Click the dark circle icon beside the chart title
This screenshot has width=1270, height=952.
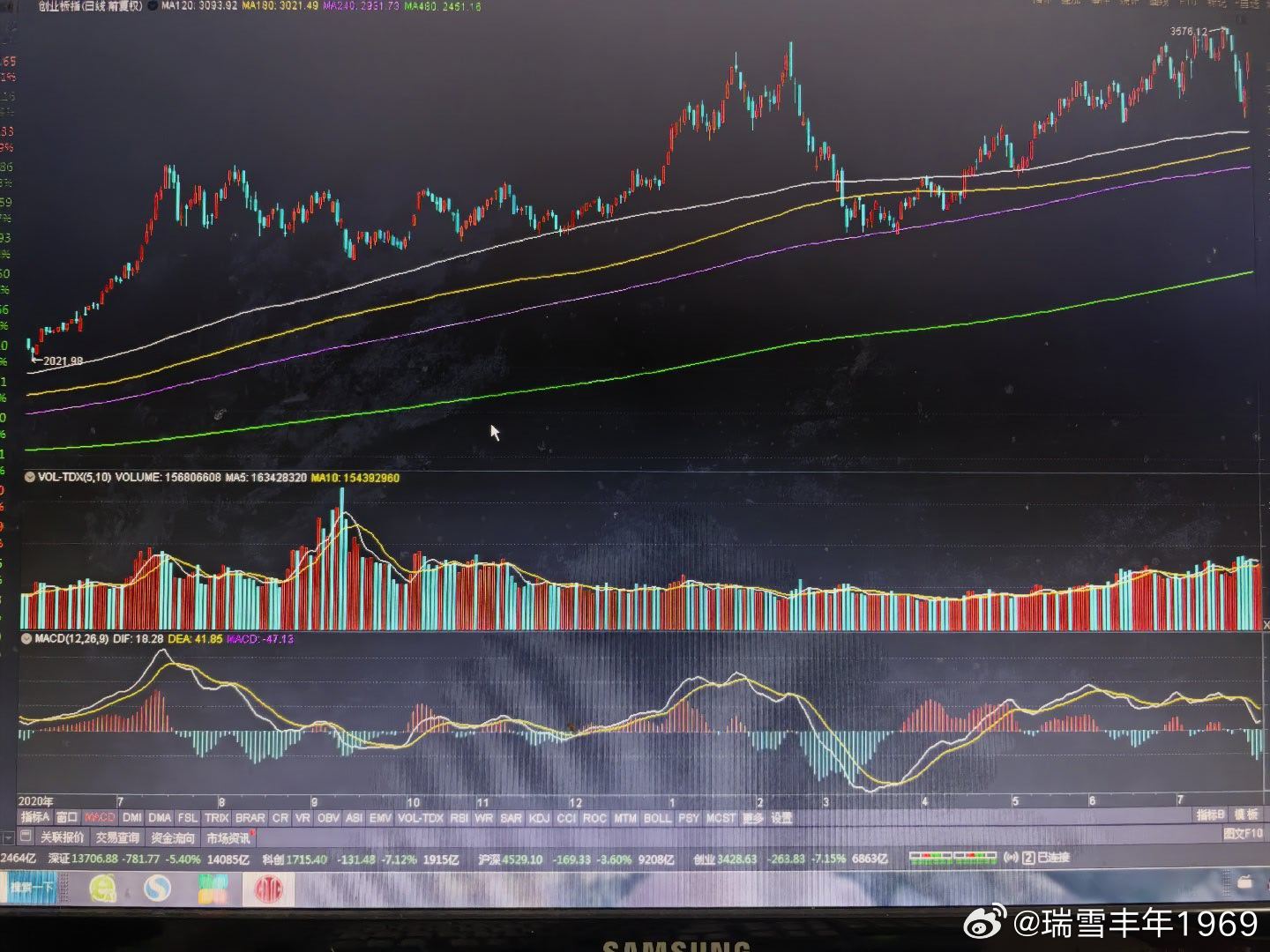click(153, 6)
